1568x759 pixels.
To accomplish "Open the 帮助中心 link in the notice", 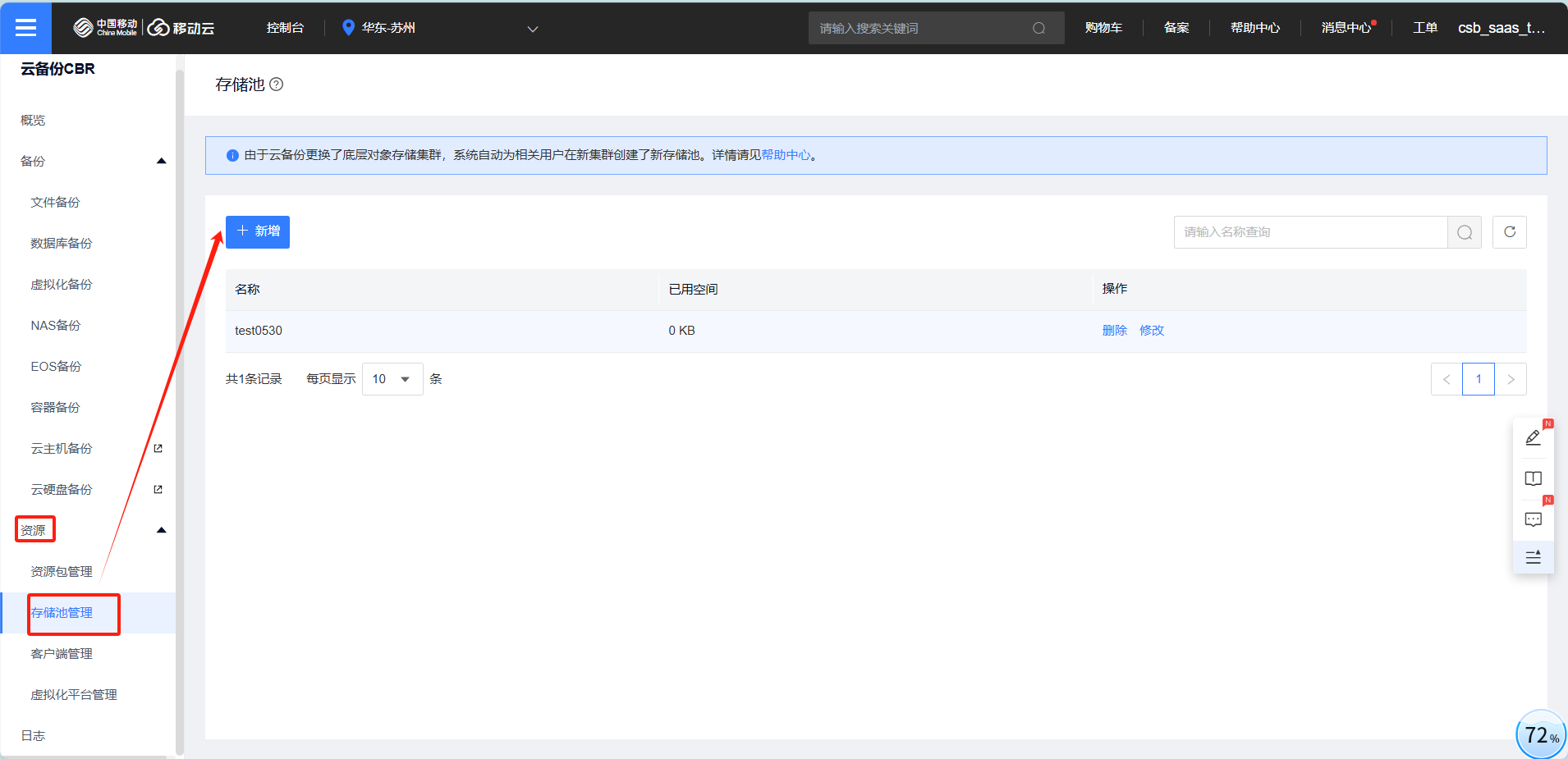I will [x=786, y=155].
